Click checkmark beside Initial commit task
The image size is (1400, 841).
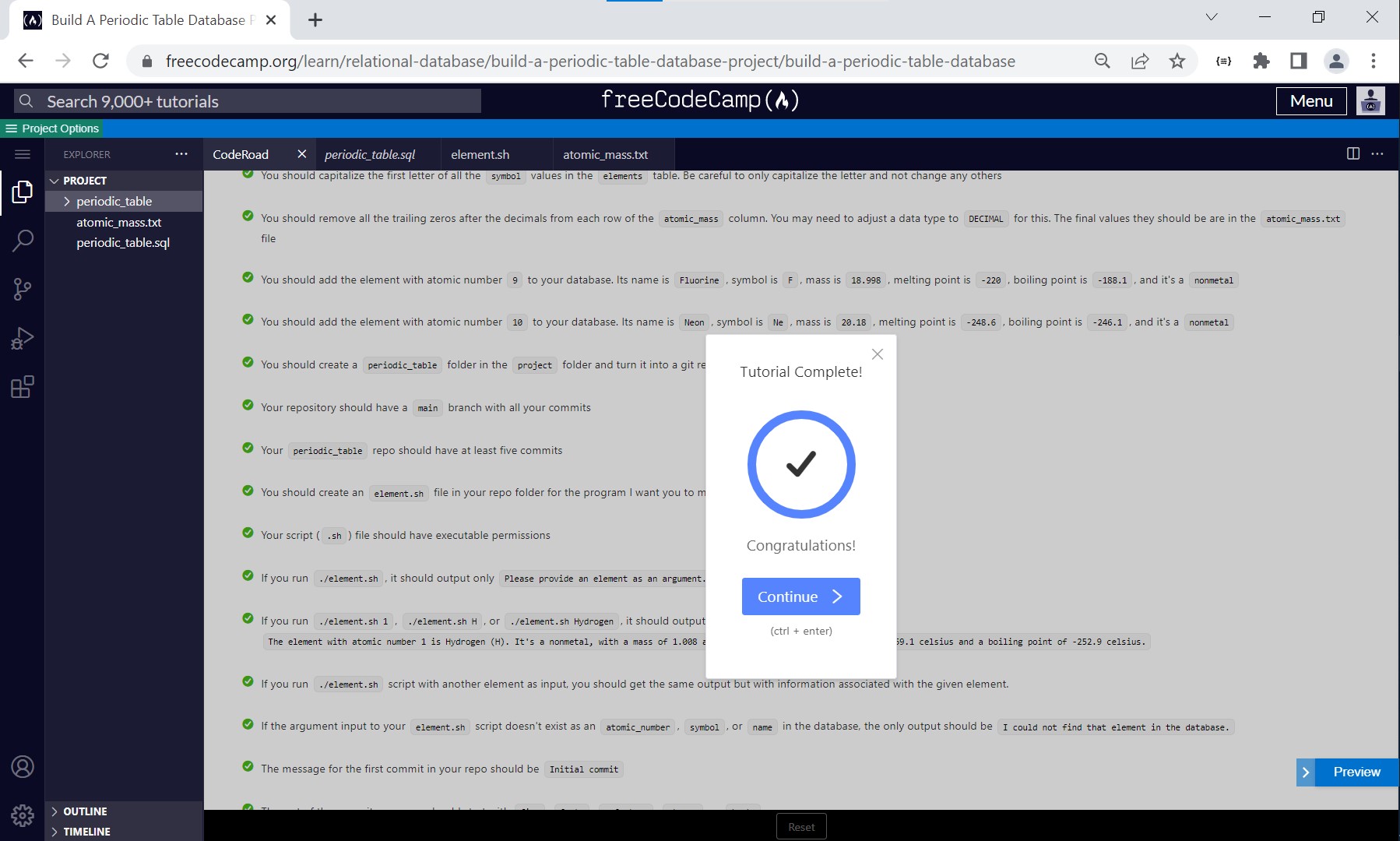click(x=248, y=766)
